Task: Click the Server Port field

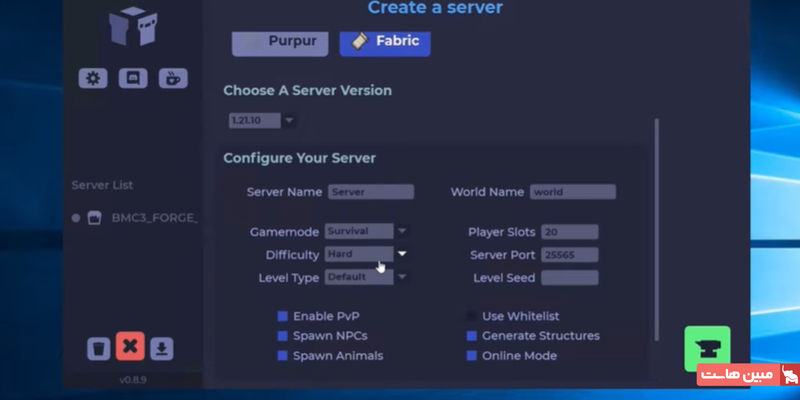Action: pyautogui.click(x=570, y=255)
